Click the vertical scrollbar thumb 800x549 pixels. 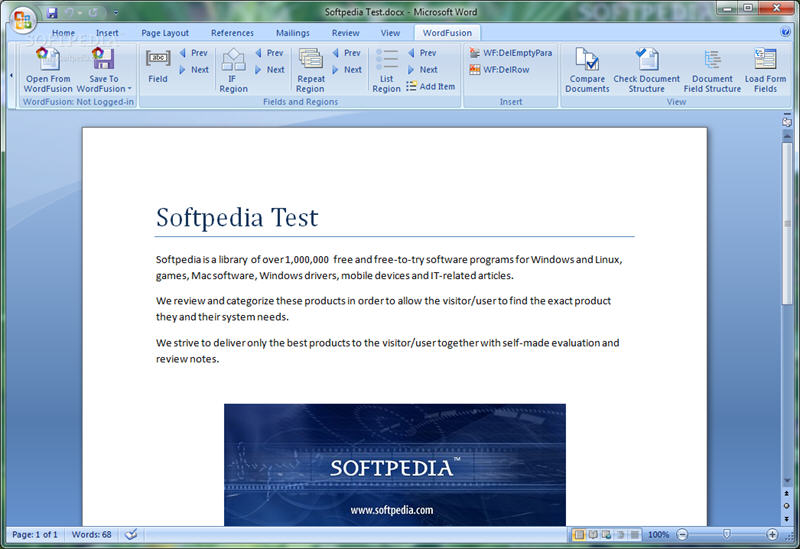pos(787,223)
